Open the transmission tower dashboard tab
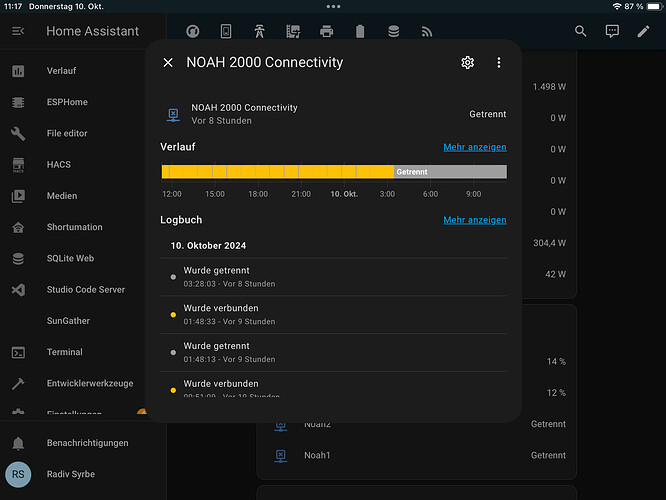 (x=259, y=31)
